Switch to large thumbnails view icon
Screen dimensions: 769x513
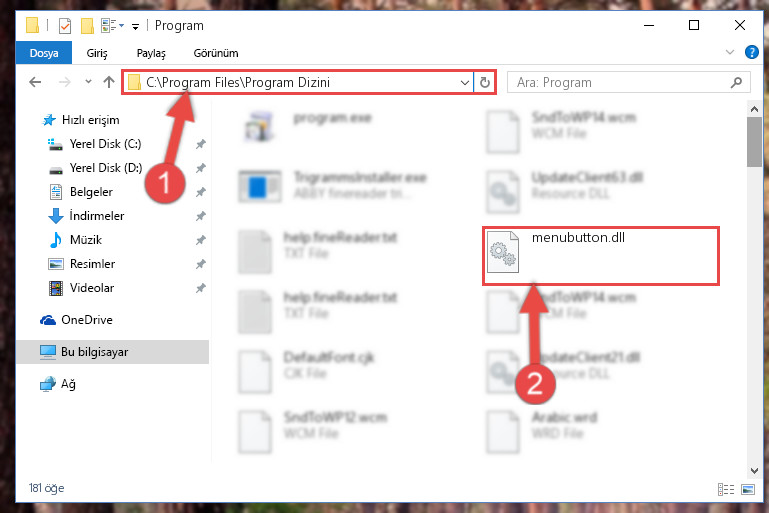click(748, 489)
